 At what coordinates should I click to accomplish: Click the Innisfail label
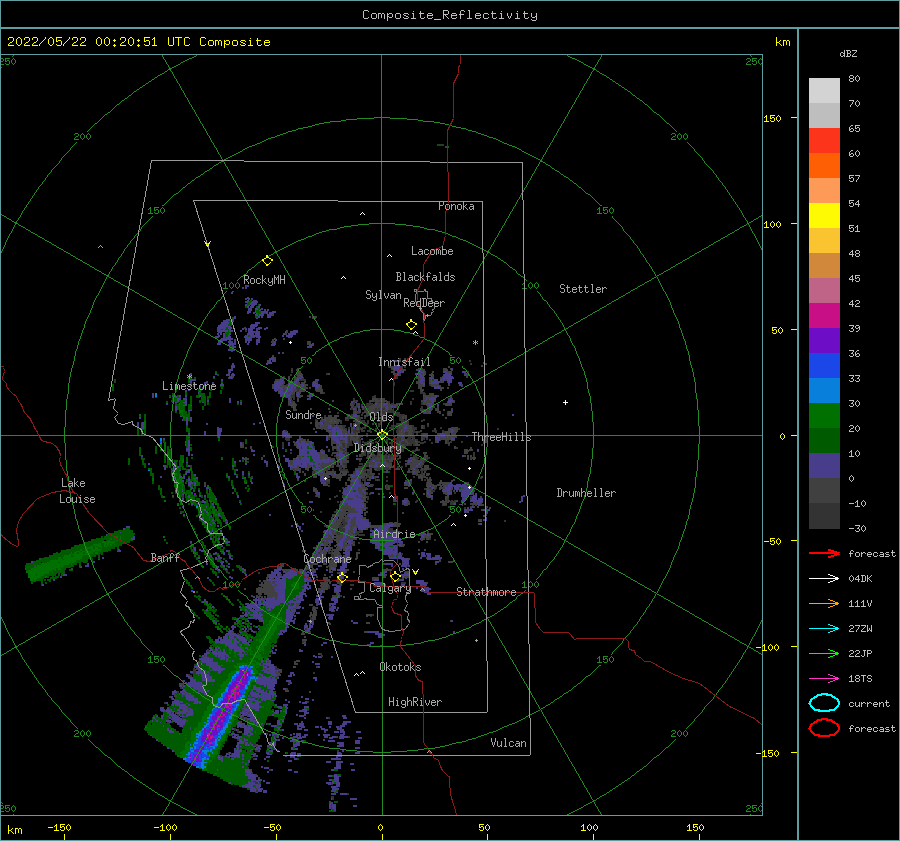pyautogui.click(x=404, y=362)
